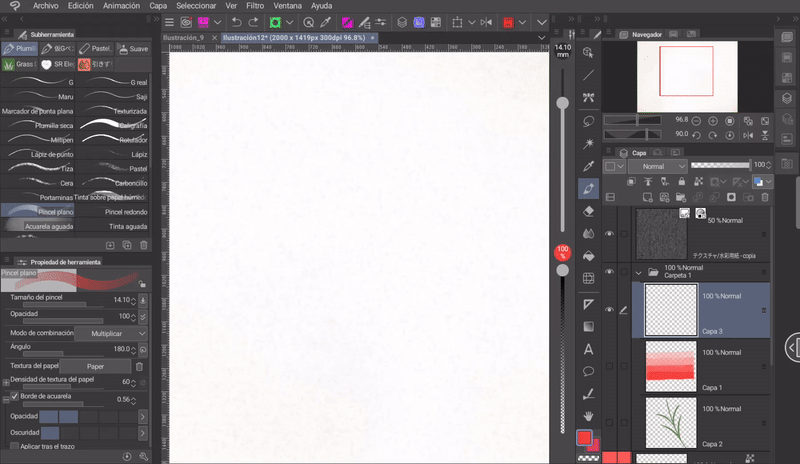This screenshot has height=464, width=800.
Task: Select the Eyedropper tool
Action: [589, 165]
